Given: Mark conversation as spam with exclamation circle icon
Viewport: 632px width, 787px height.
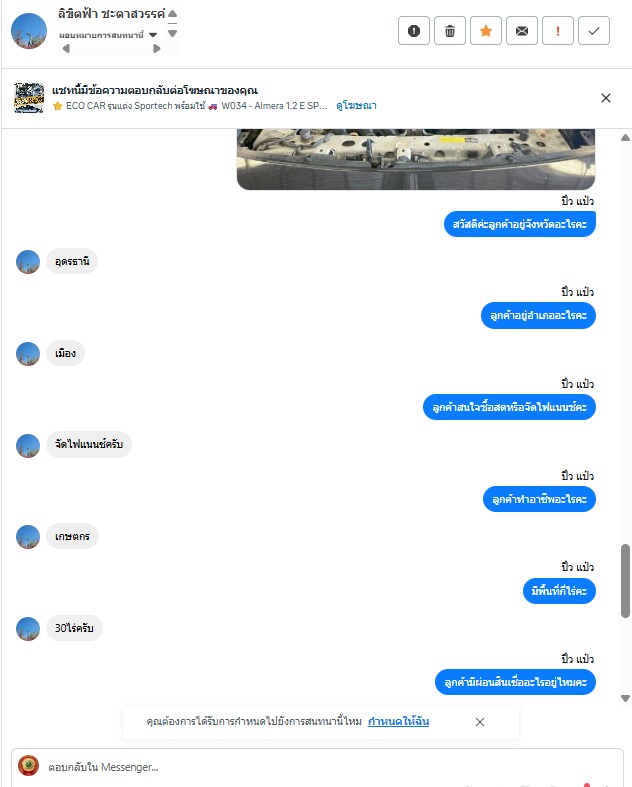Looking at the screenshot, I should coord(414,31).
